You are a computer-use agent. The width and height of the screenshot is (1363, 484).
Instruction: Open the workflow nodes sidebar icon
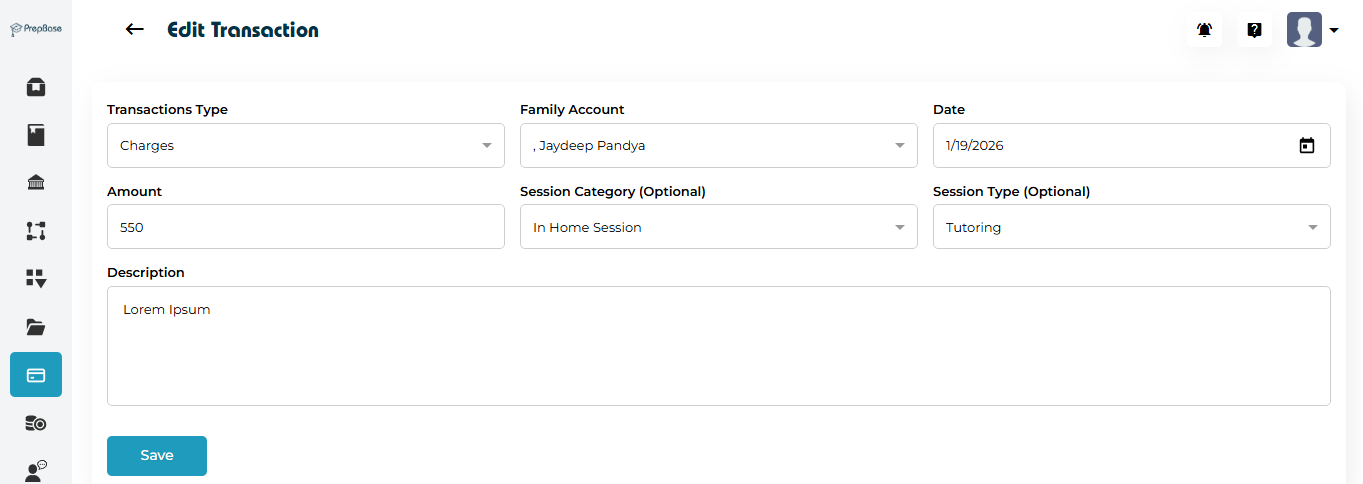[x=36, y=231]
